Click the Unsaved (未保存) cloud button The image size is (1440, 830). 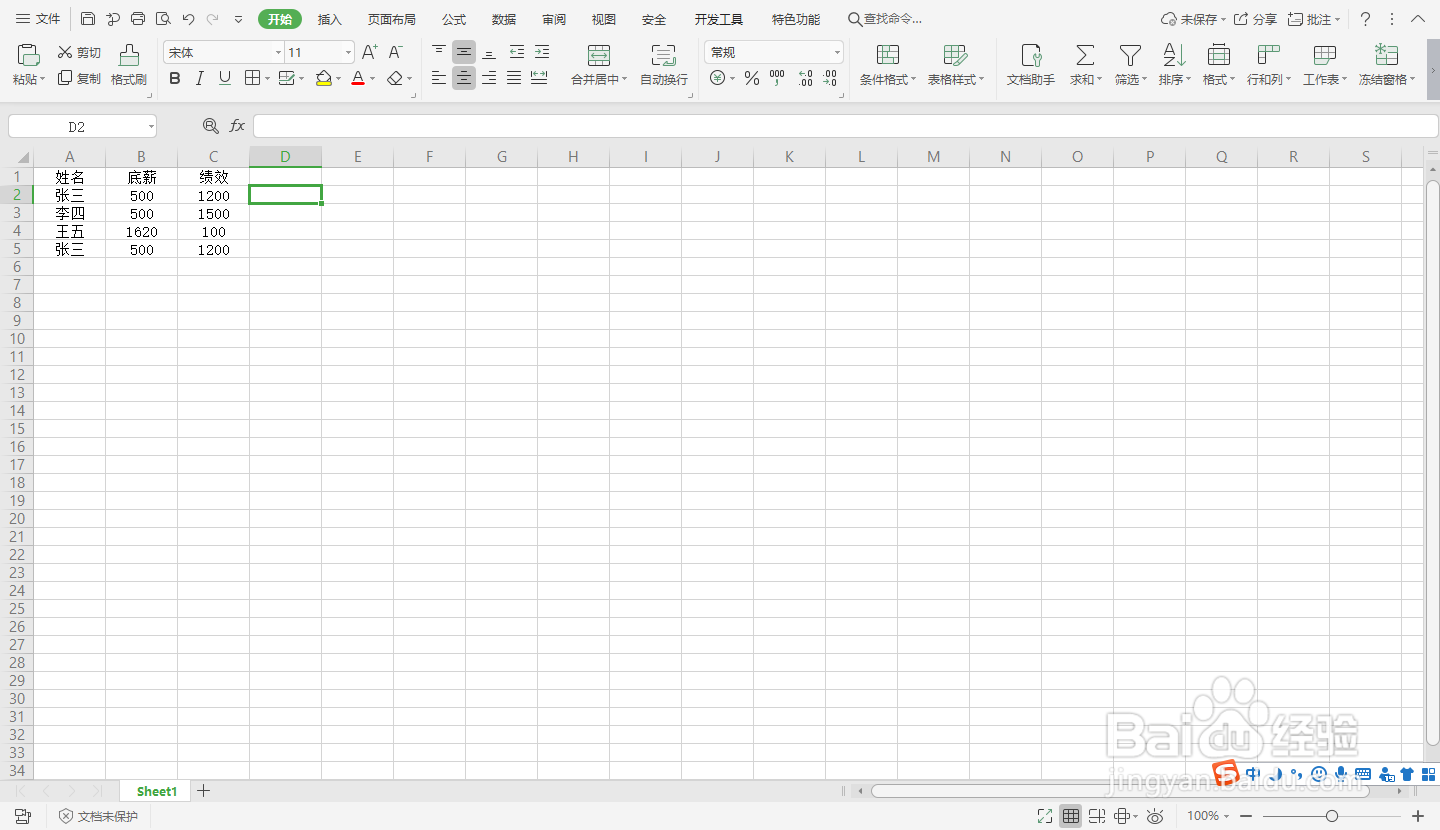[1193, 19]
